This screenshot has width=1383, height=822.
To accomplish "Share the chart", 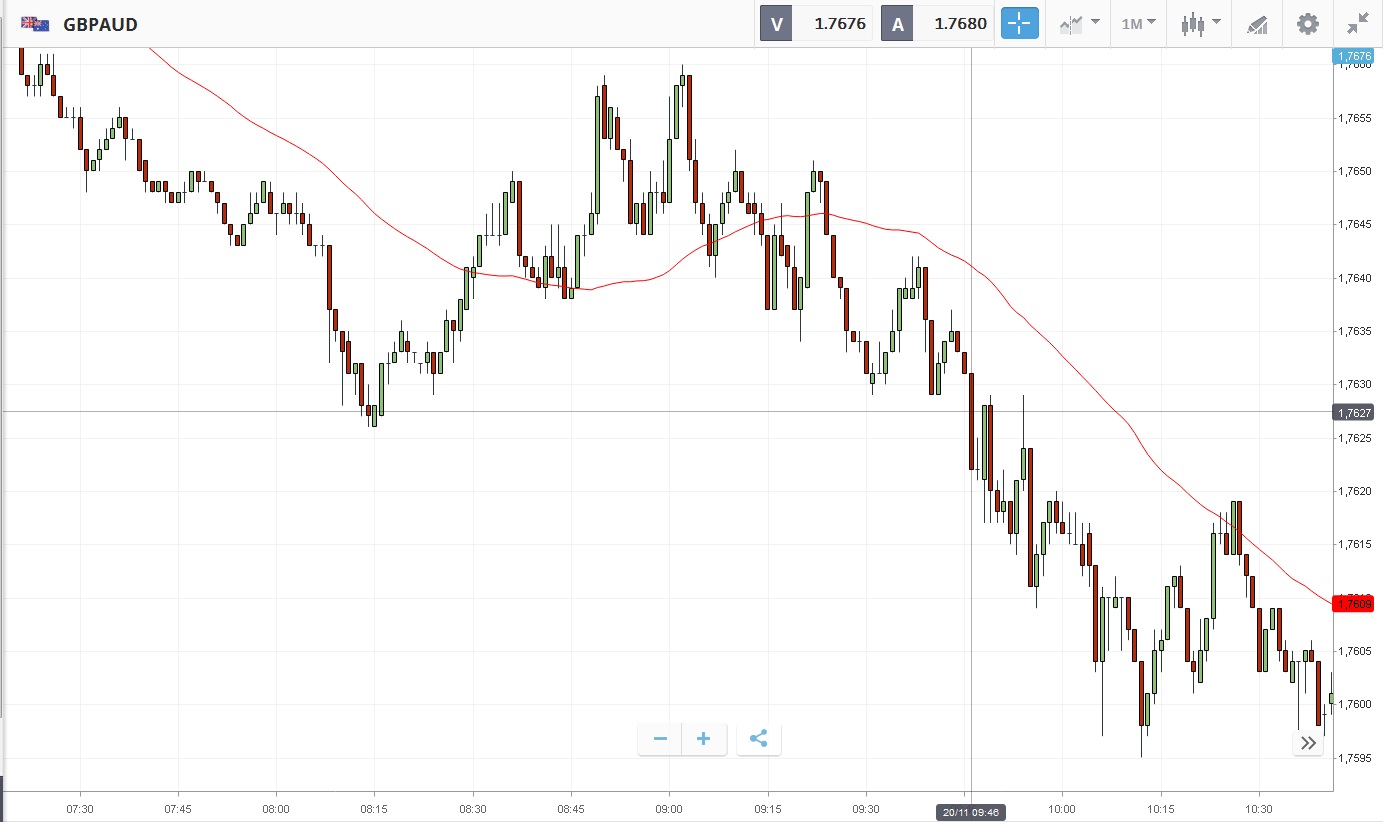I will [x=758, y=739].
